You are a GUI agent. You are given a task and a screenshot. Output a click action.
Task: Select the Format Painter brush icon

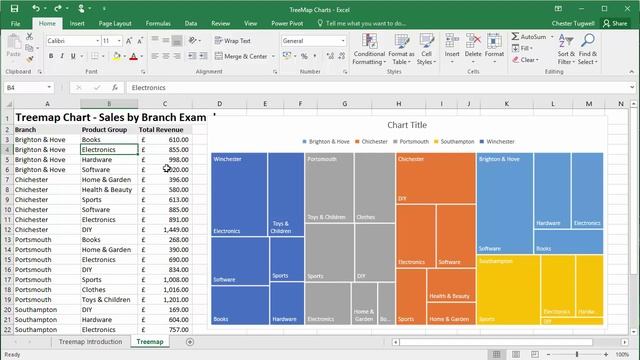[29, 59]
